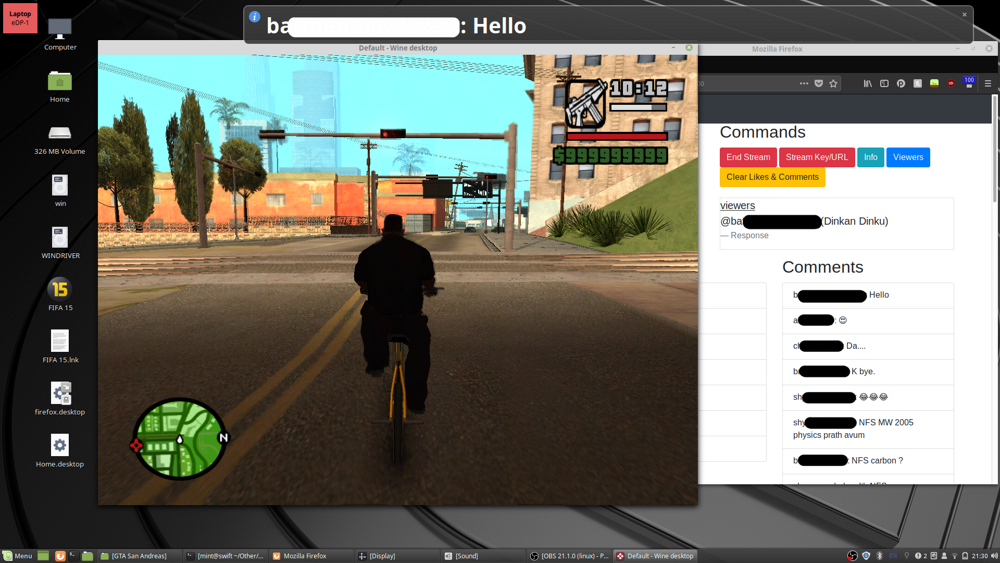Open Firefox page actions three-dot menu

tap(804, 84)
